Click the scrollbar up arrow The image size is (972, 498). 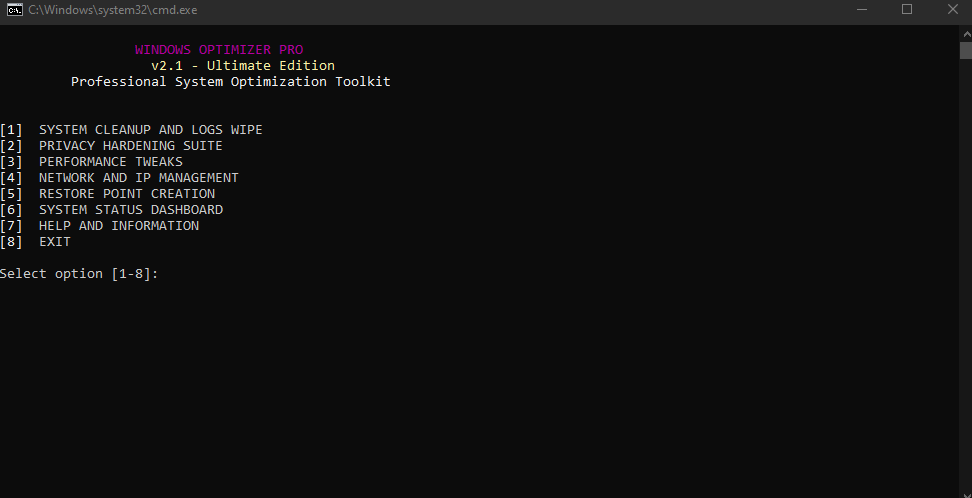[x=965, y=33]
